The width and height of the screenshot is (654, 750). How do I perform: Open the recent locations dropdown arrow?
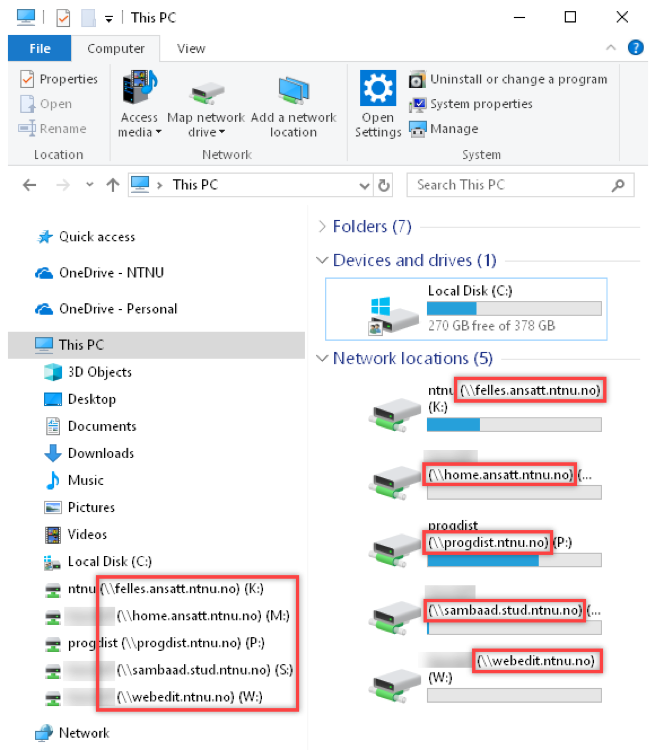tap(89, 184)
